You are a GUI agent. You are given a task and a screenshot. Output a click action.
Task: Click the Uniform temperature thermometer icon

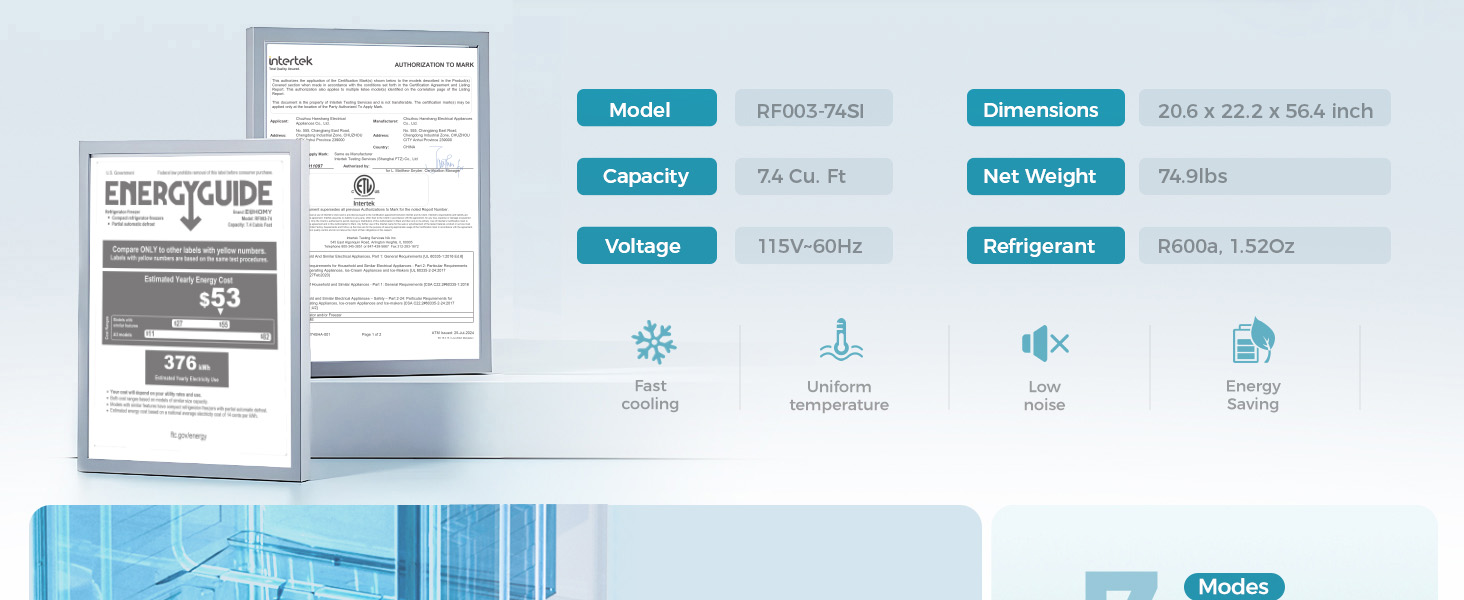click(841, 341)
